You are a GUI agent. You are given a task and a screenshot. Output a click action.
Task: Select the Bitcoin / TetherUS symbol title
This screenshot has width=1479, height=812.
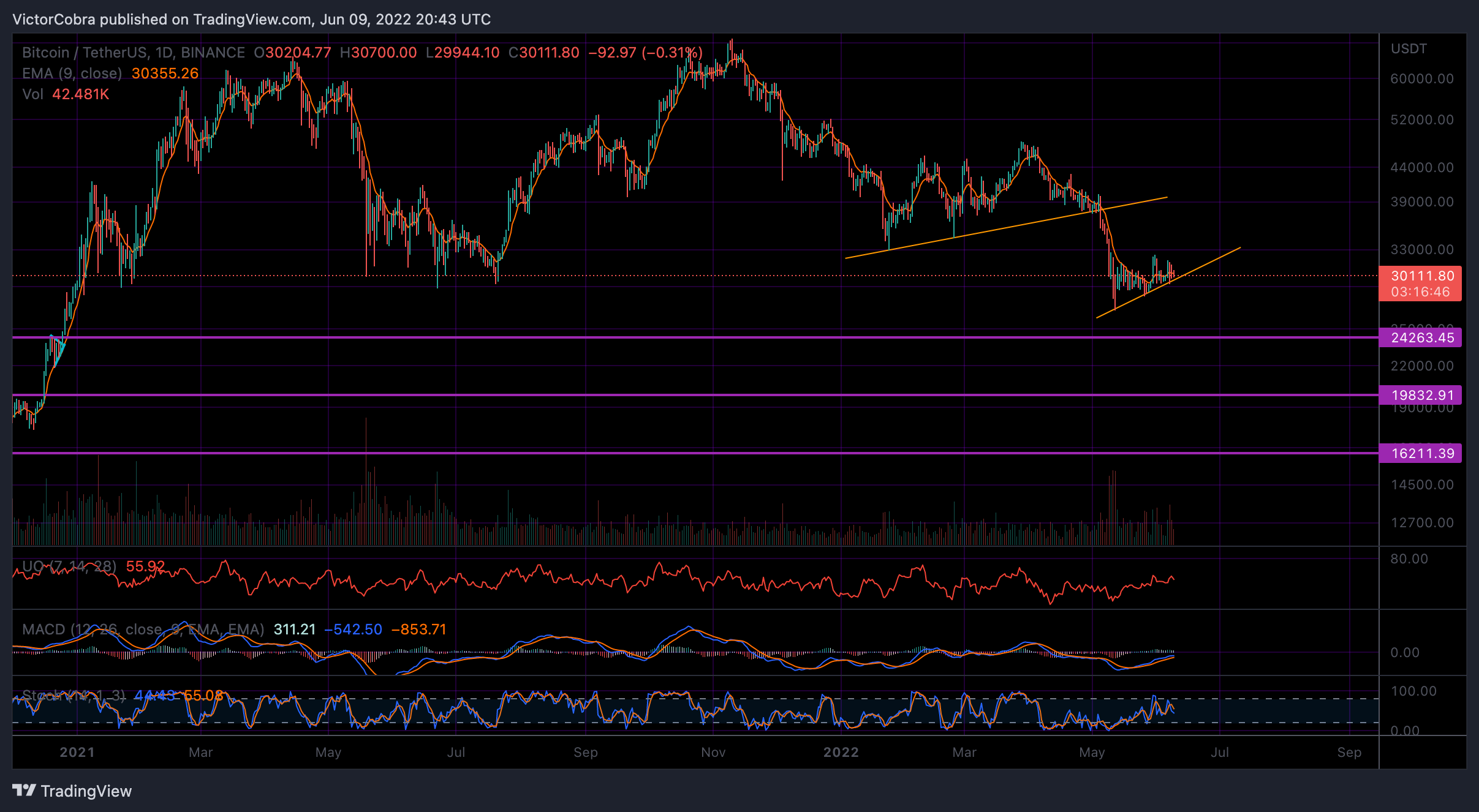(134, 53)
